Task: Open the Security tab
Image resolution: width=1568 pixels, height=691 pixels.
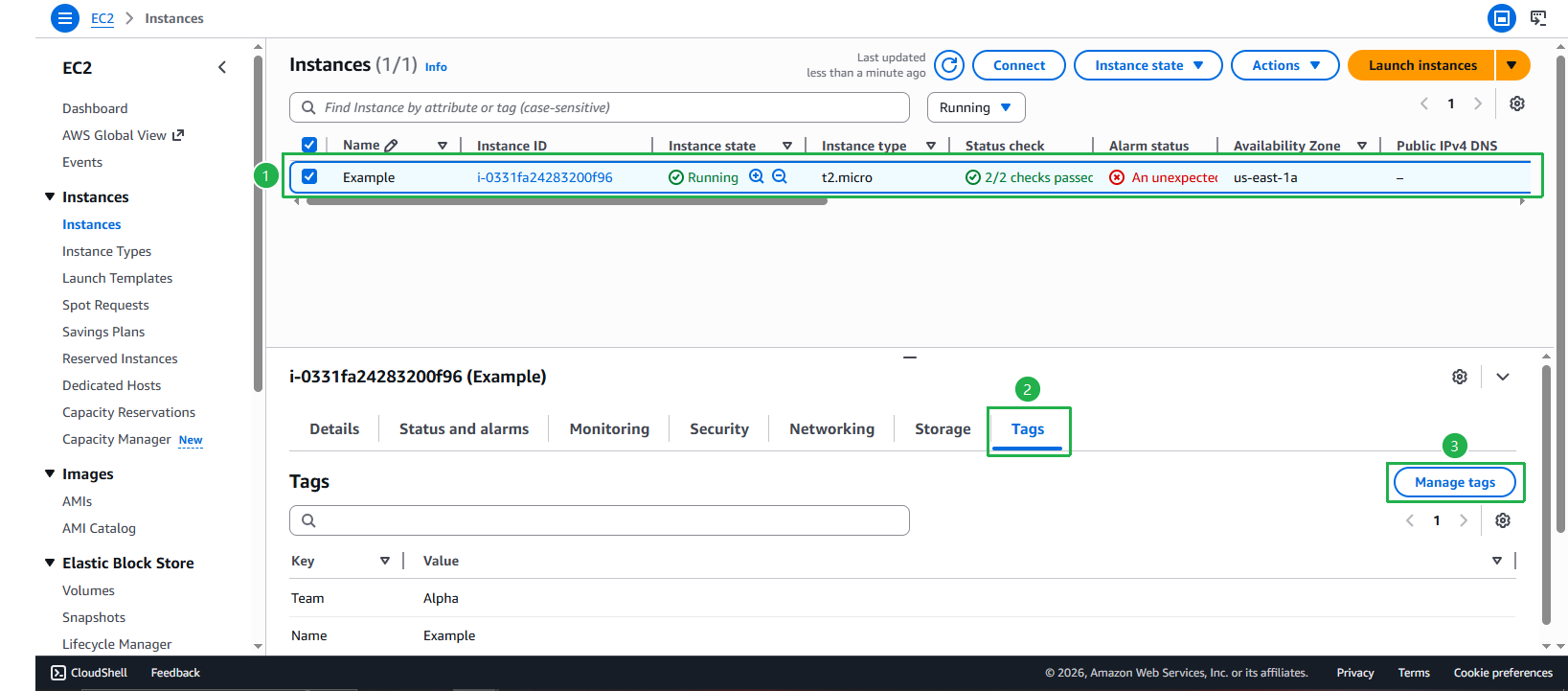Action: coord(719,429)
